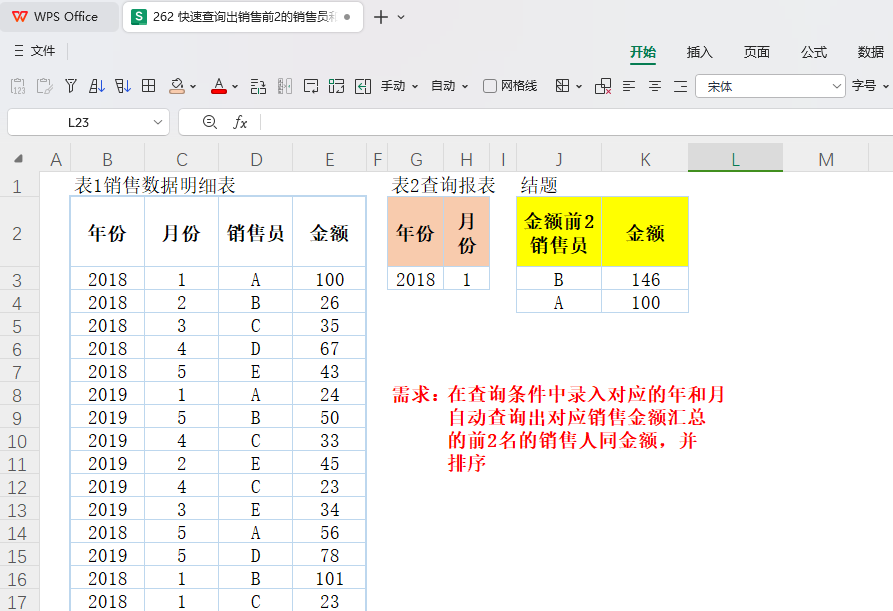Click the orange 年份 header in 表2

415,232
